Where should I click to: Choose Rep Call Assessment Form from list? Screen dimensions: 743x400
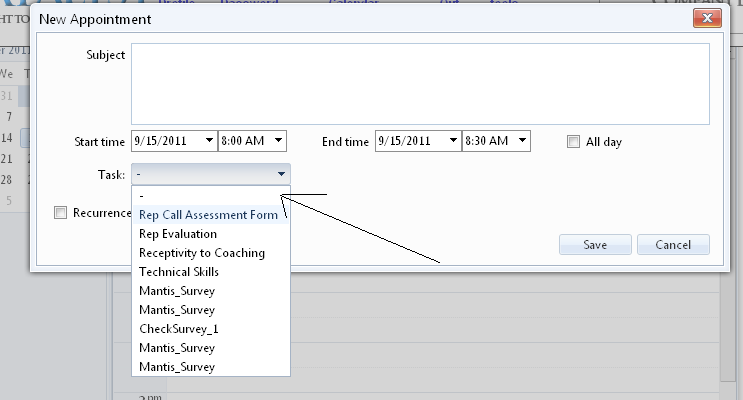[208, 215]
